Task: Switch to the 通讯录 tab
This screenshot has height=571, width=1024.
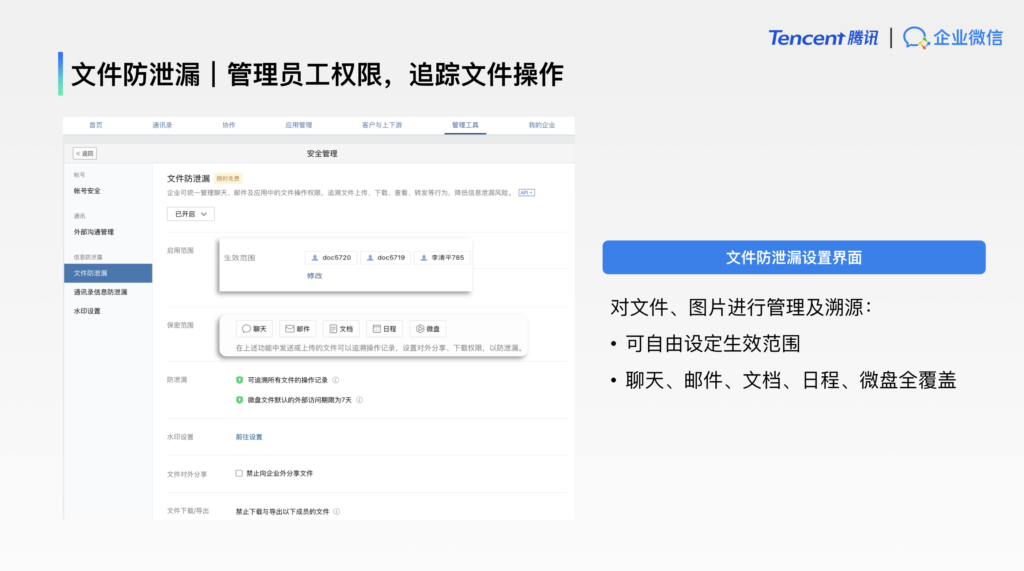Action: coord(162,125)
